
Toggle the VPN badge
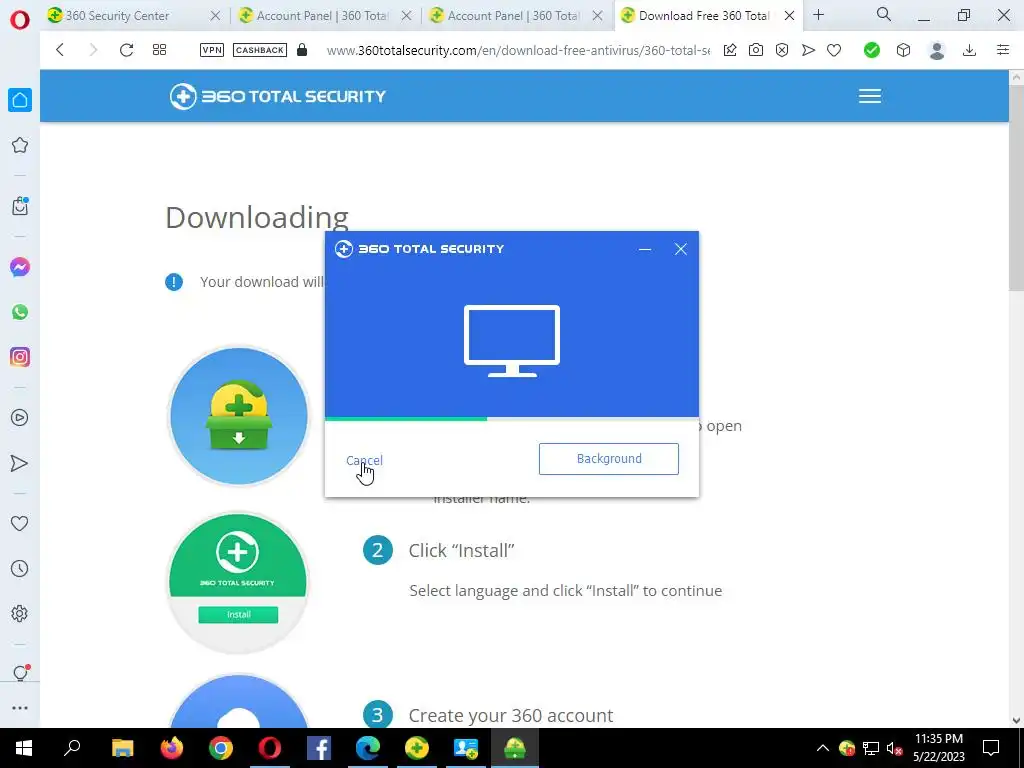pyautogui.click(x=212, y=50)
